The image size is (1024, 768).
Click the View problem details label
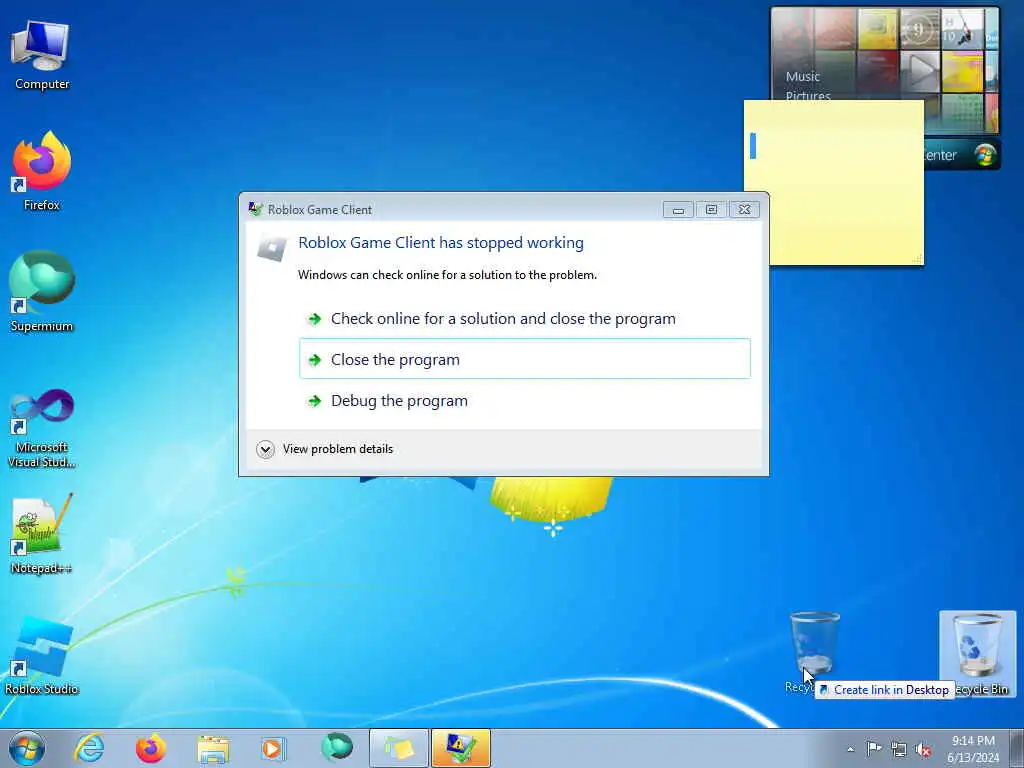click(338, 449)
